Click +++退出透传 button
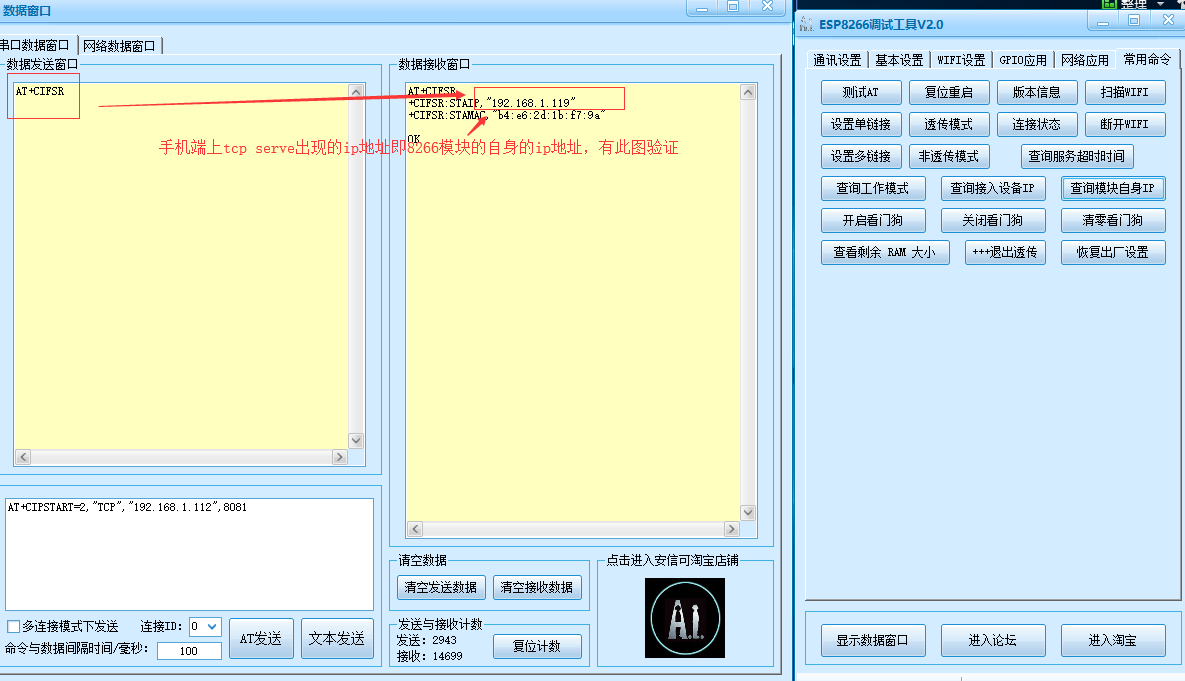This screenshot has width=1185, height=681. coord(1005,252)
